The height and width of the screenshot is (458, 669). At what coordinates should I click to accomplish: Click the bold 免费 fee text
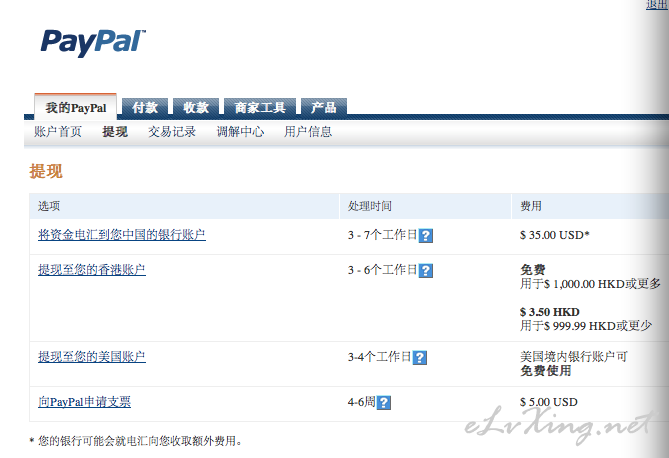coord(532,270)
